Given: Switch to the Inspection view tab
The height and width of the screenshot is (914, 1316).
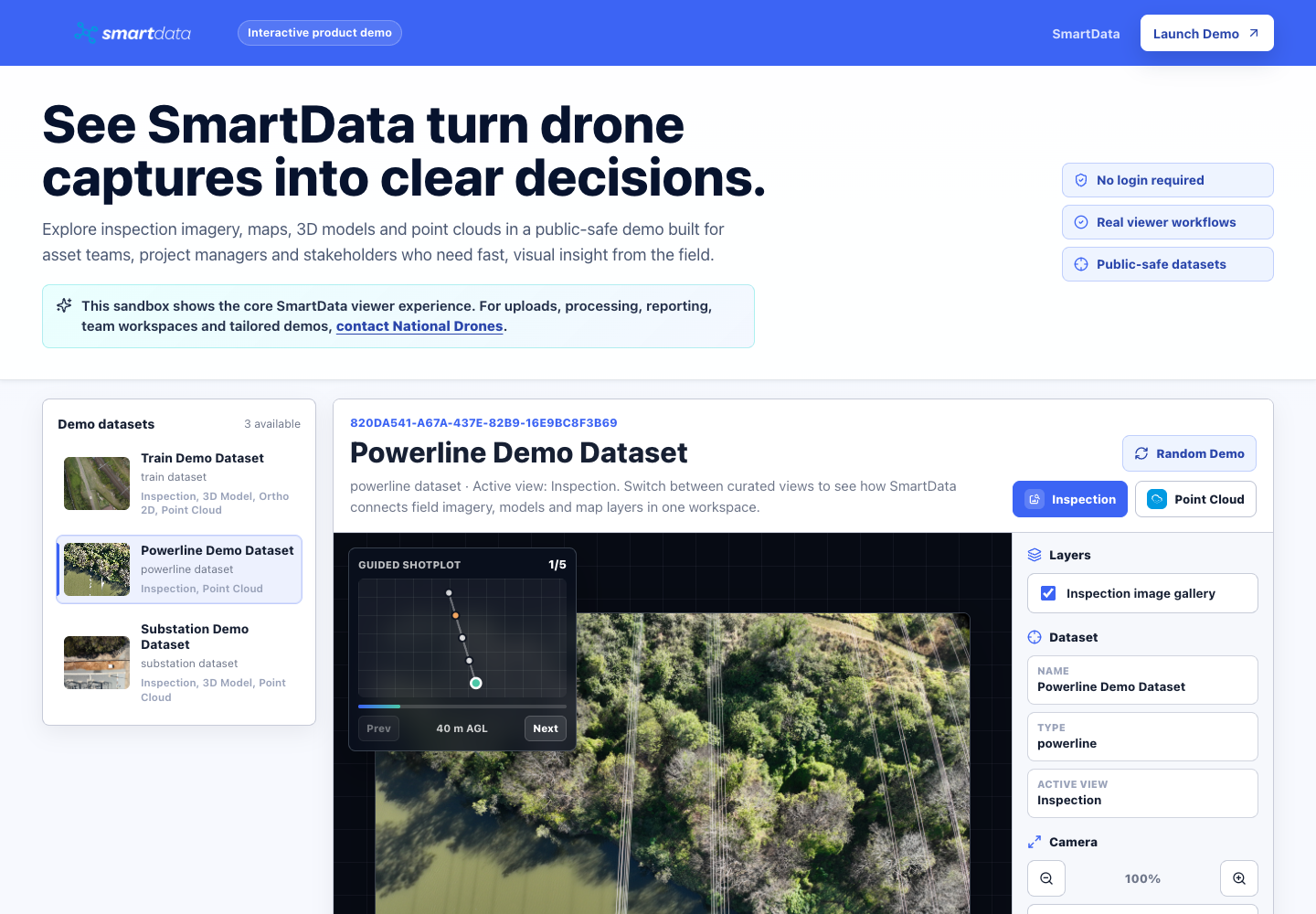Looking at the screenshot, I should click(x=1070, y=499).
